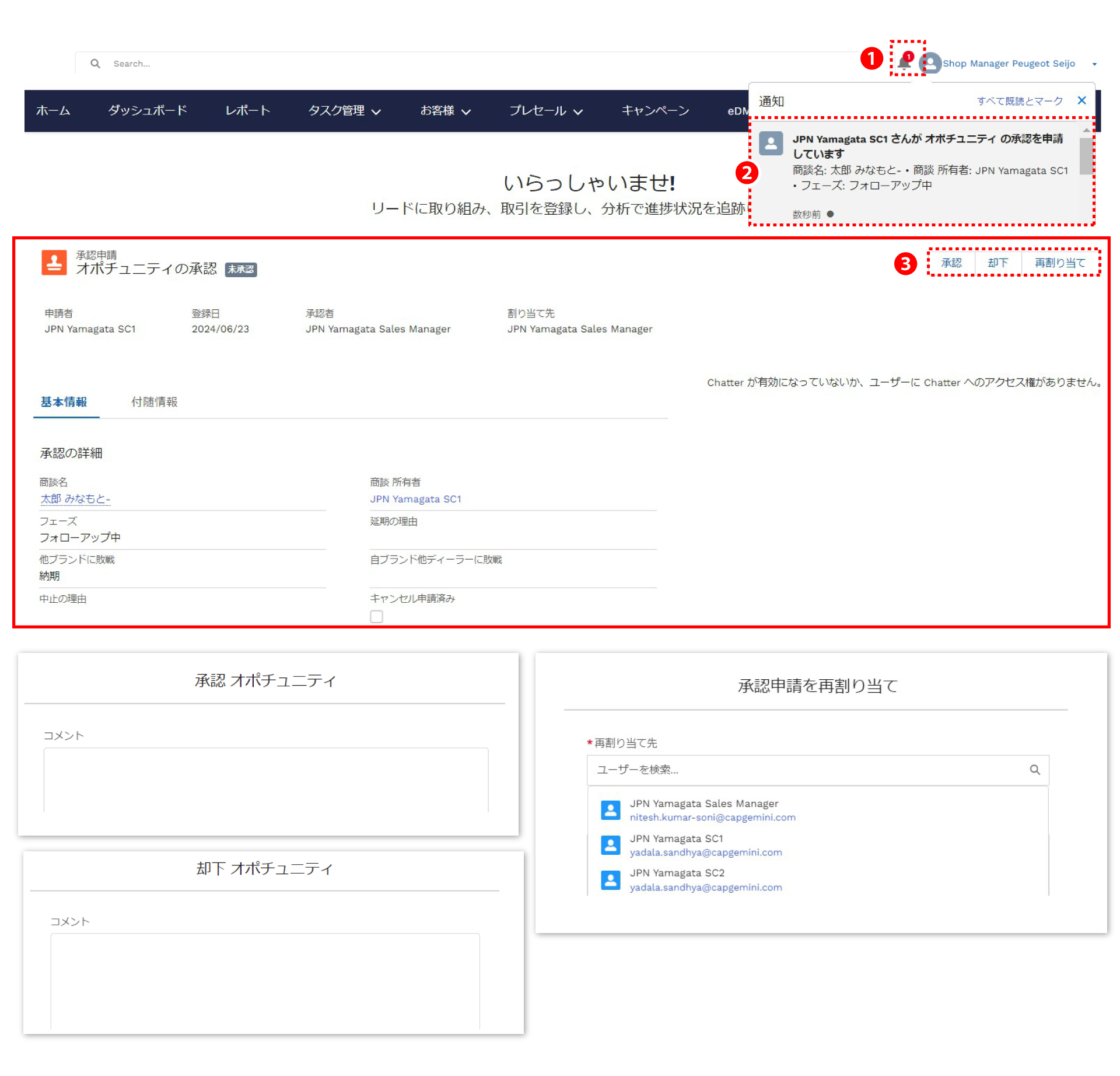1120x1076 pixels.
Task: Open the 太郎 みなもと- opportunity link
Action: pyautogui.click(x=75, y=499)
